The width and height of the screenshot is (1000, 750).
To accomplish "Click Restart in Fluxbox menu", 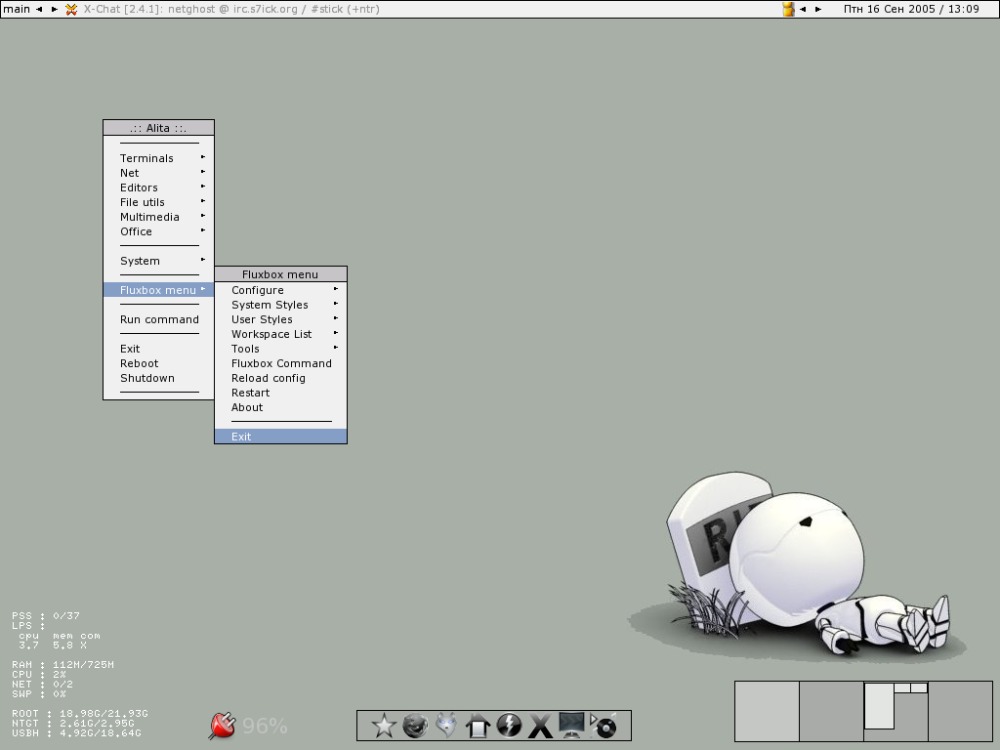I will pos(281,392).
